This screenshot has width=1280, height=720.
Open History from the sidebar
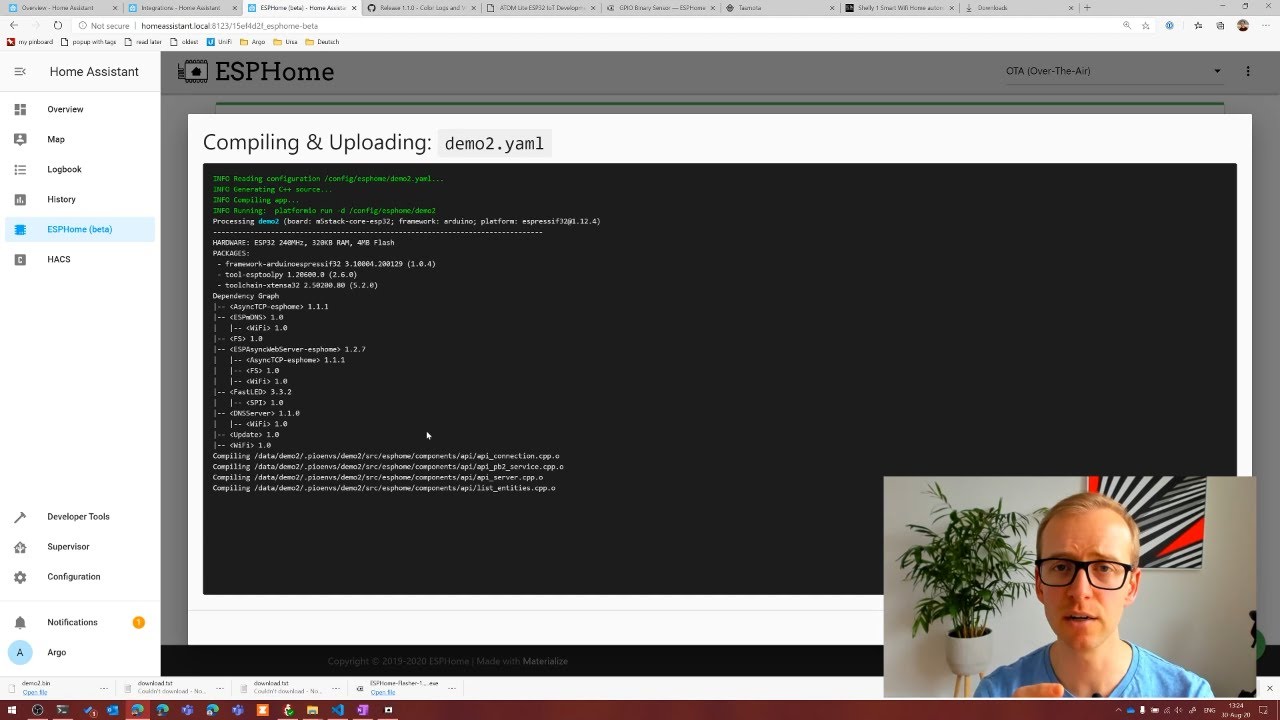(x=80, y=199)
